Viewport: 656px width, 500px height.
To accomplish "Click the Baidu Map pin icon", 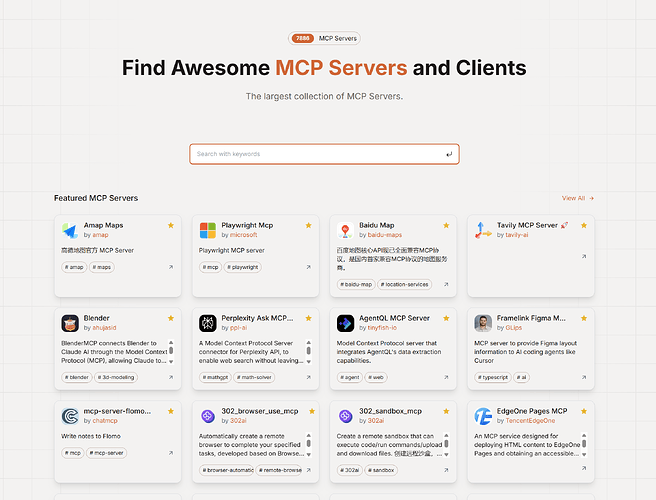I will click(345, 231).
